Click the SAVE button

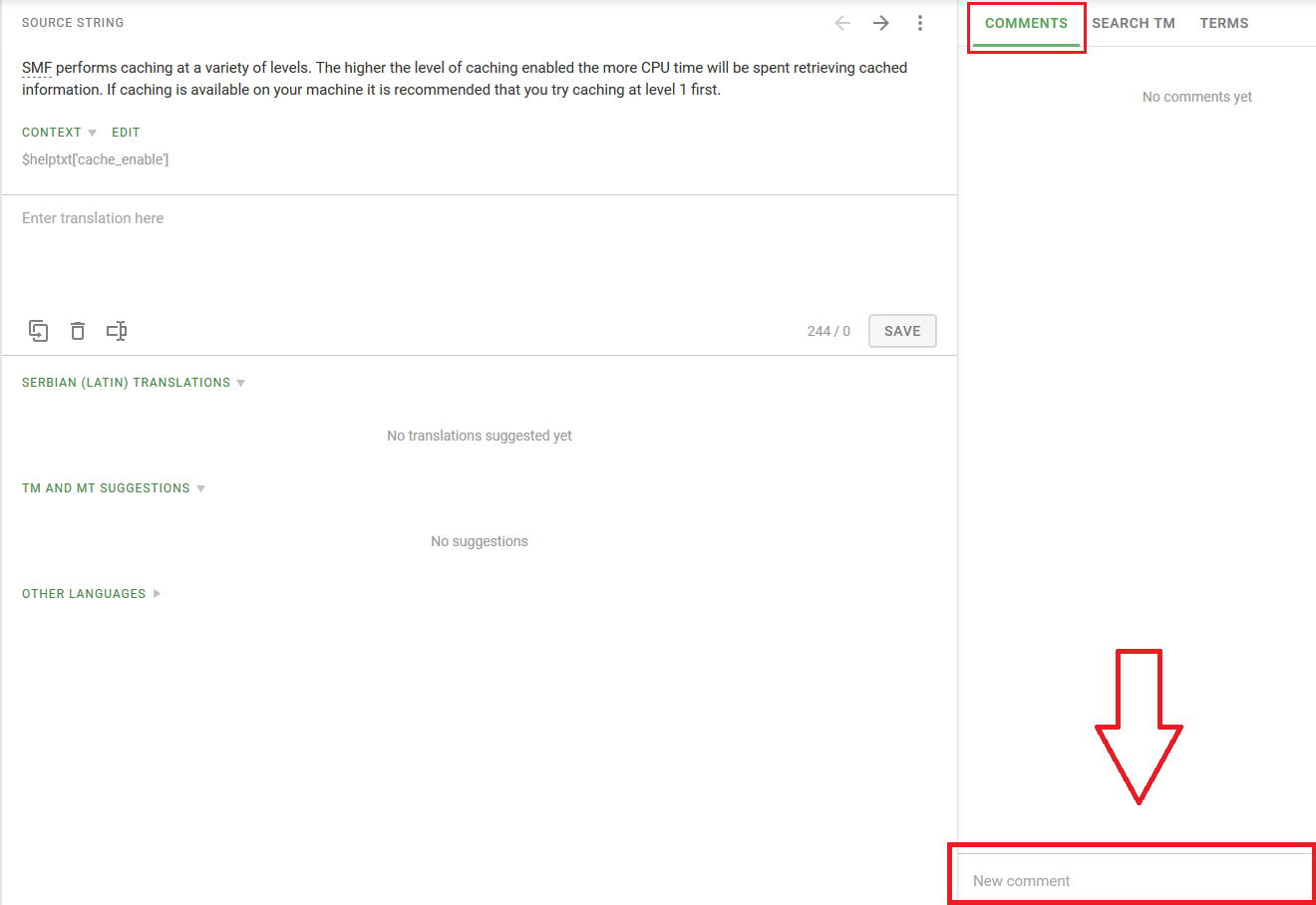[x=902, y=331]
